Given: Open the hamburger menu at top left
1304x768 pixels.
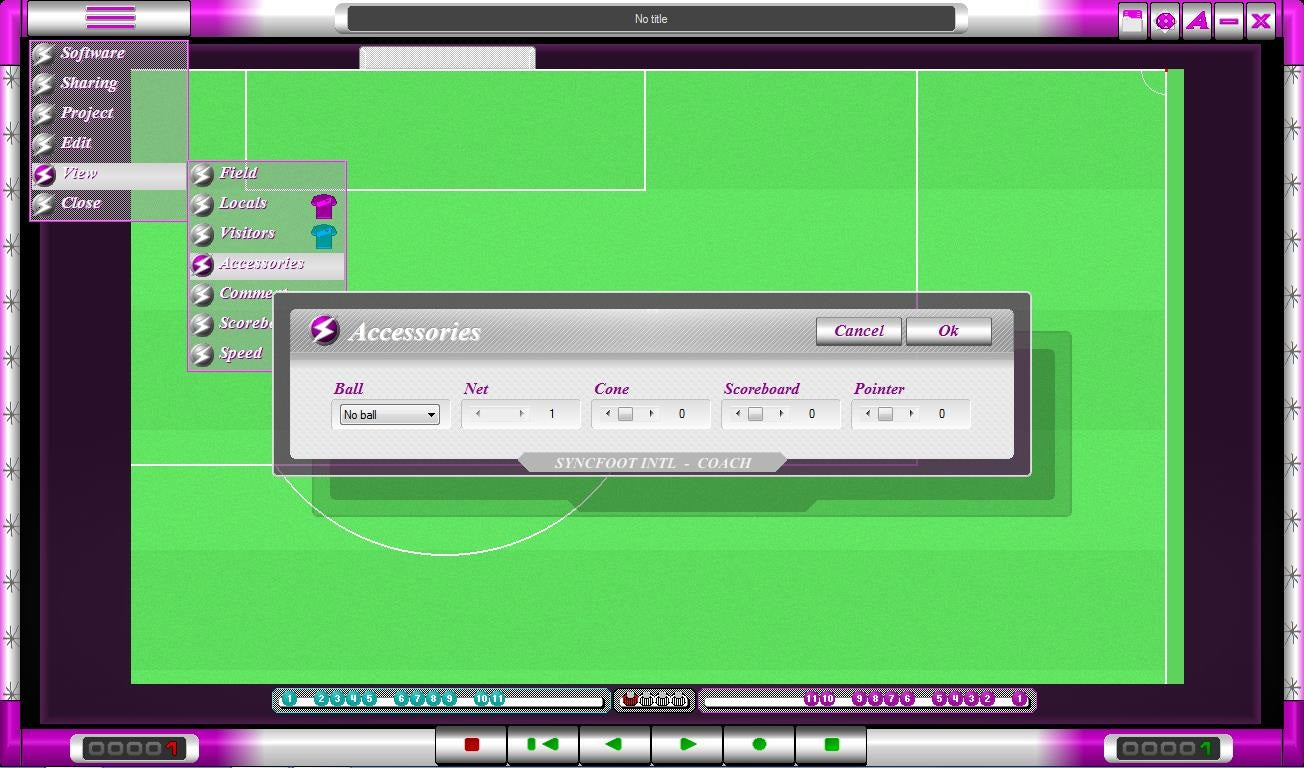Looking at the screenshot, I should pos(110,18).
